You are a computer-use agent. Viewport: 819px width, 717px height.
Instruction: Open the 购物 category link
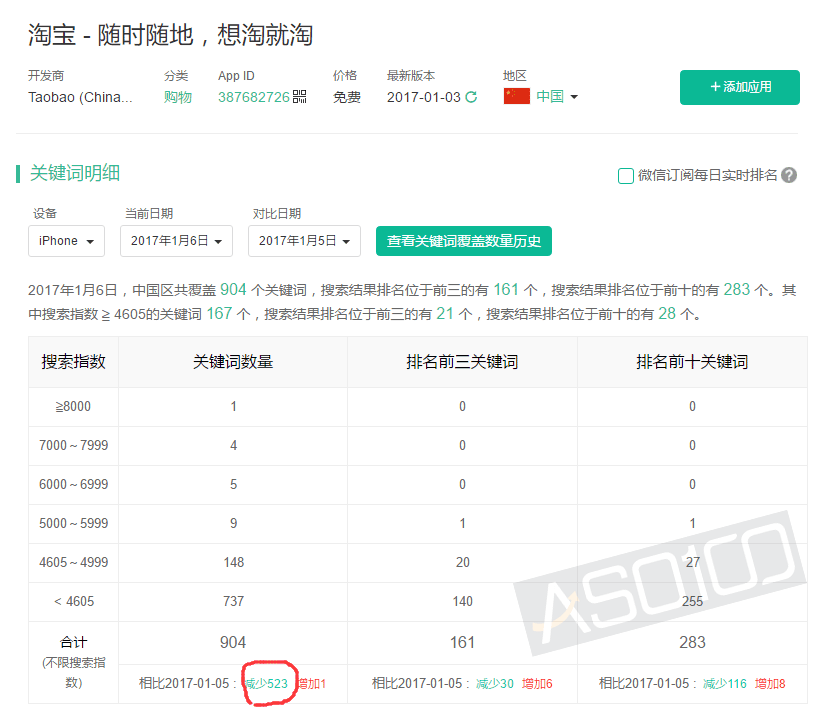point(178,97)
